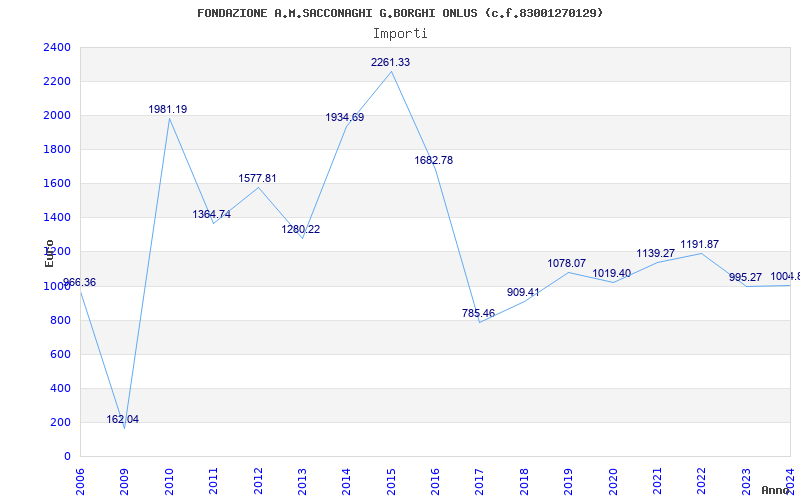Click the Anno x-axis title
The height and width of the screenshot is (500, 800).
(x=776, y=490)
